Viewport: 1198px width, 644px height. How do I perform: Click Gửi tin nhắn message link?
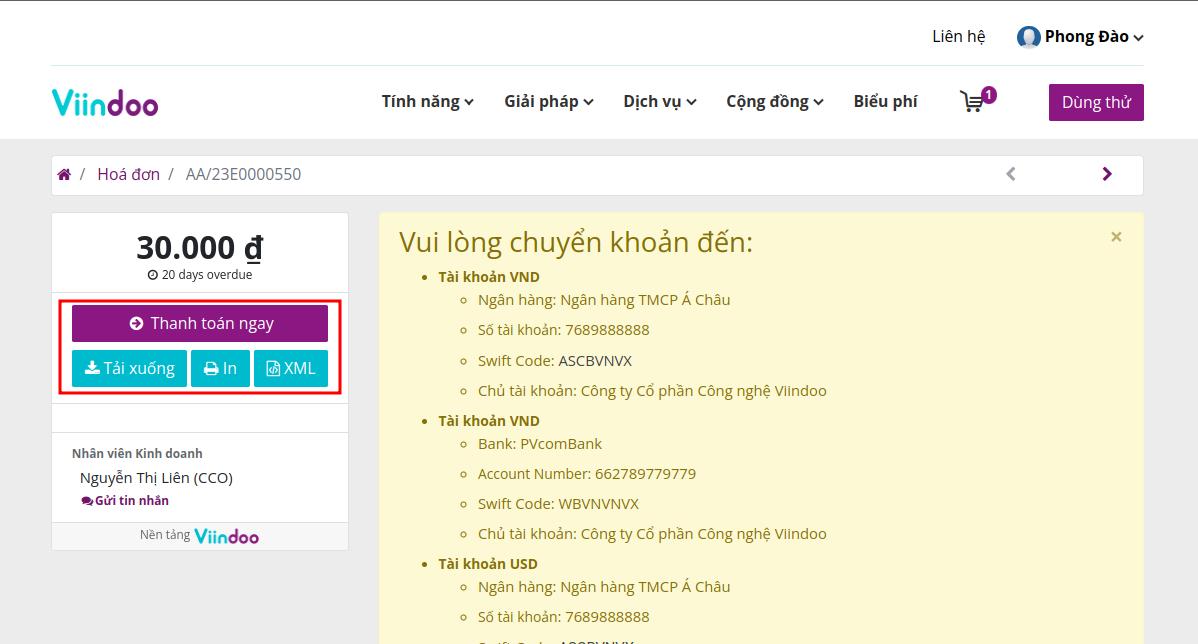coord(125,500)
